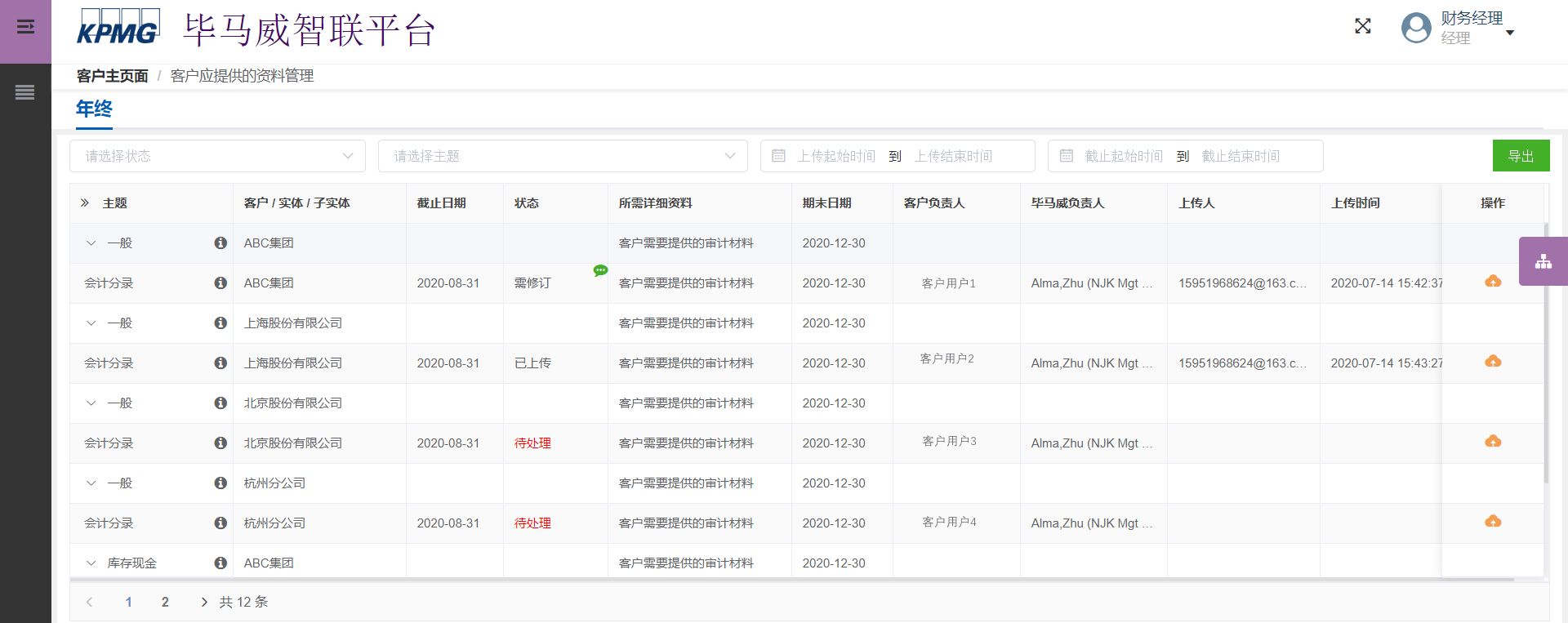Click 截止起始时间 input
Screen dimensions: 1568x623
click(1124, 156)
